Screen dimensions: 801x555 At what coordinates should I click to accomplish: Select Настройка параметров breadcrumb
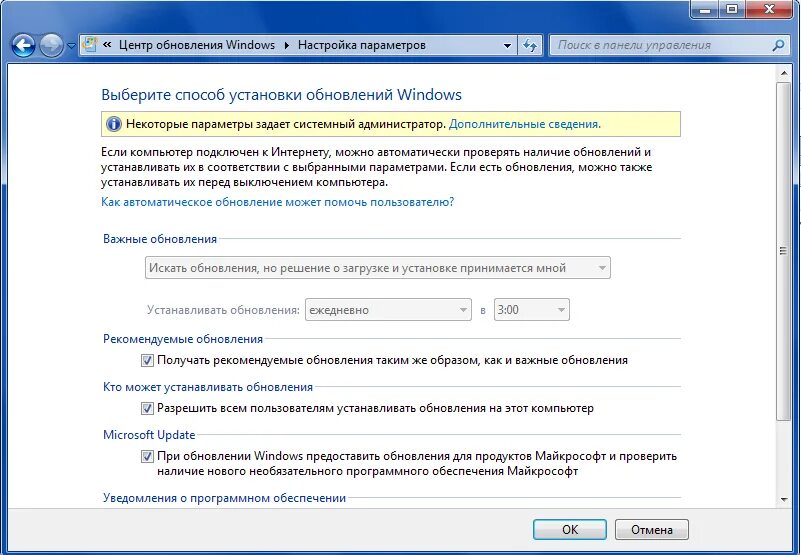tap(362, 45)
